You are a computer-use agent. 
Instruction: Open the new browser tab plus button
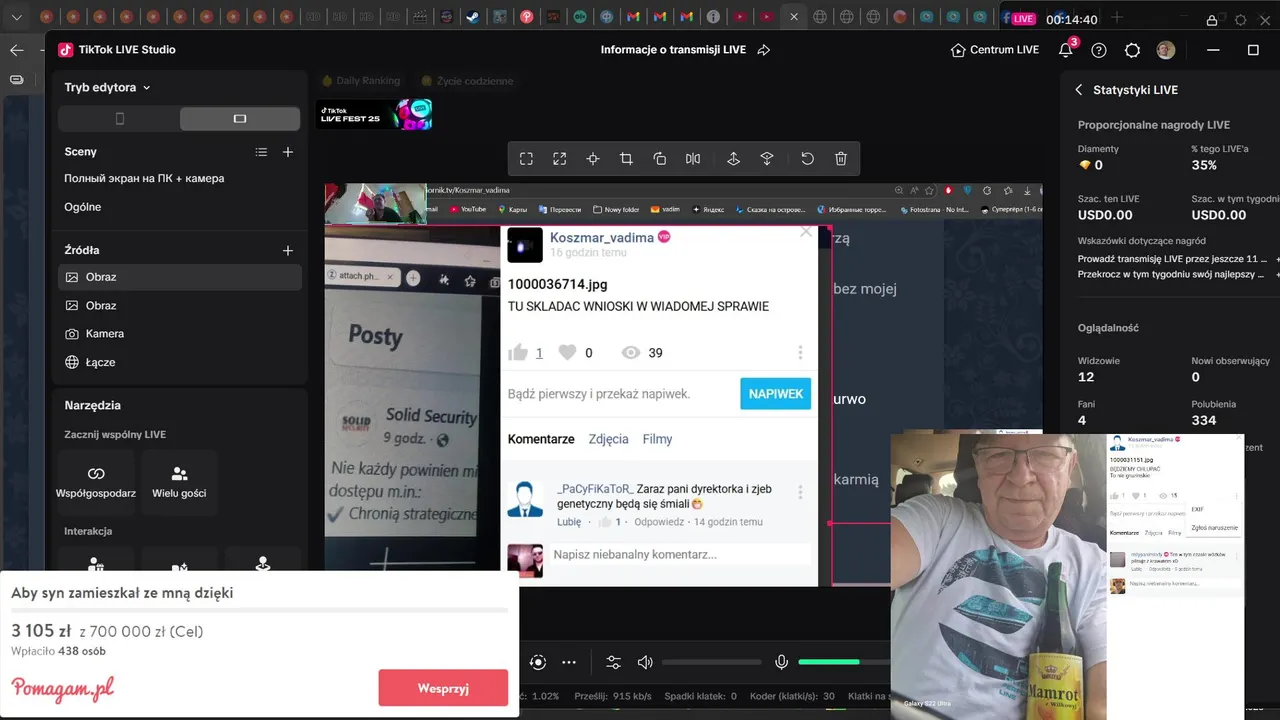coord(1117,18)
